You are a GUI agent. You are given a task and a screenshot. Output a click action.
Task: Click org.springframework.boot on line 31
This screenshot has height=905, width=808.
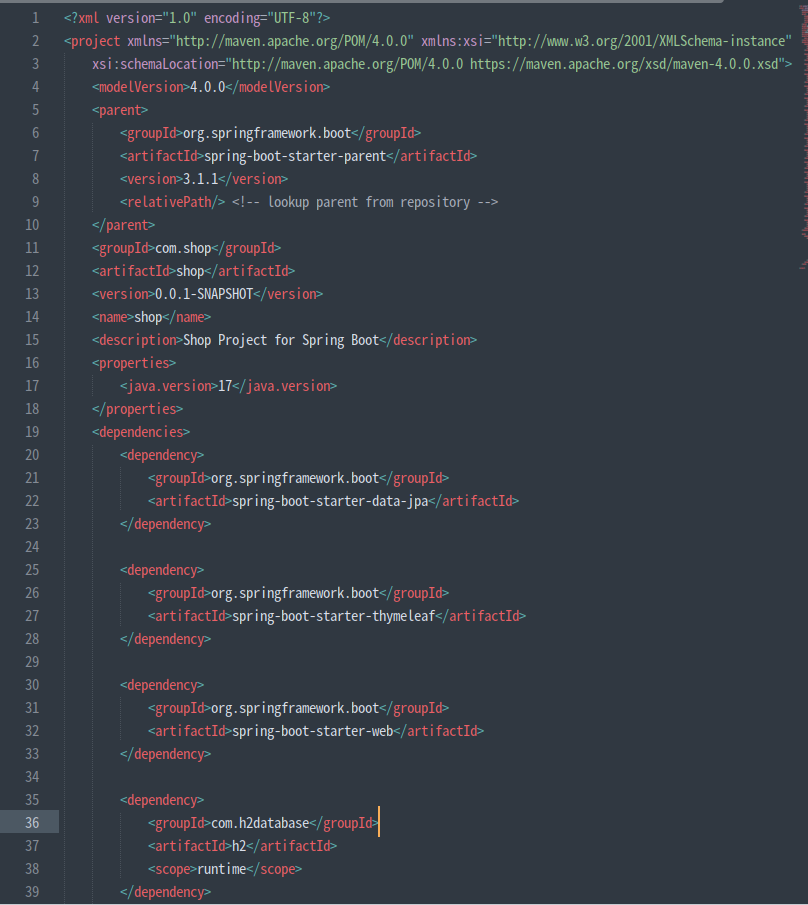(x=295, y=709)
